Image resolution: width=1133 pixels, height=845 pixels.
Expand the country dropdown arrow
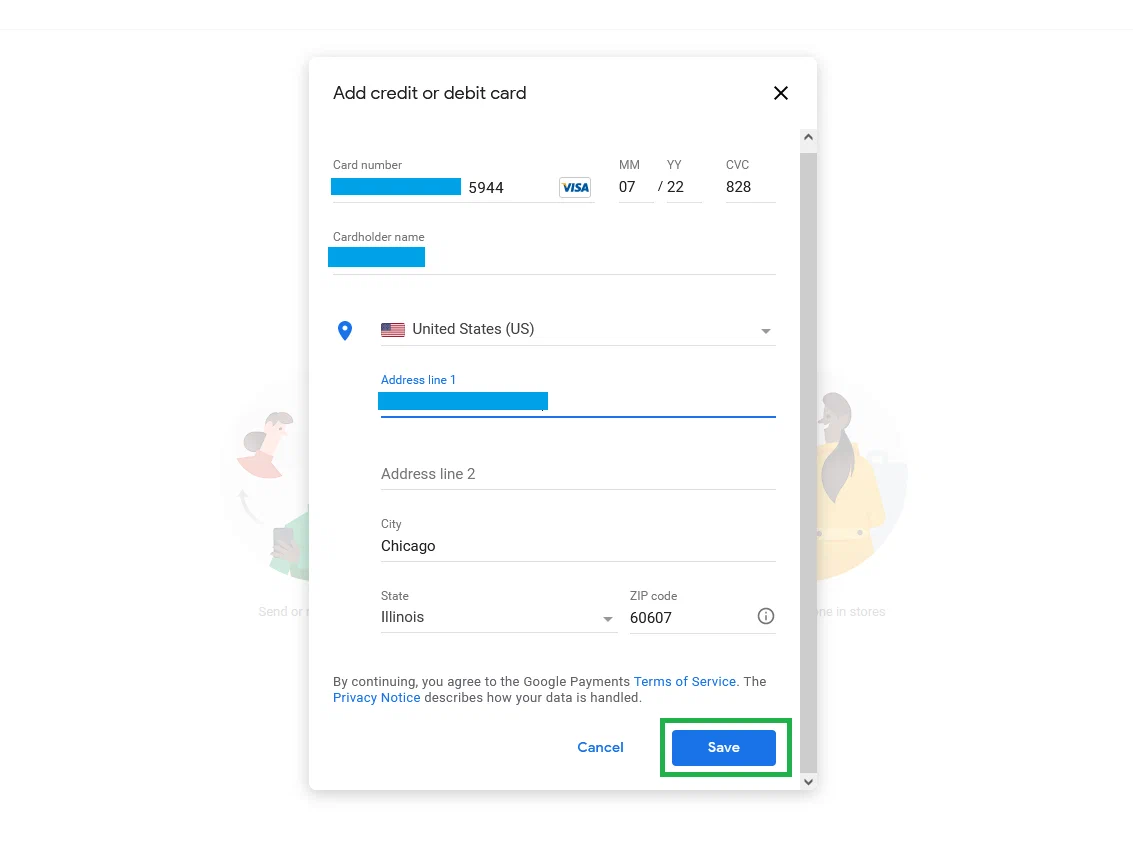tap(765, 331)
